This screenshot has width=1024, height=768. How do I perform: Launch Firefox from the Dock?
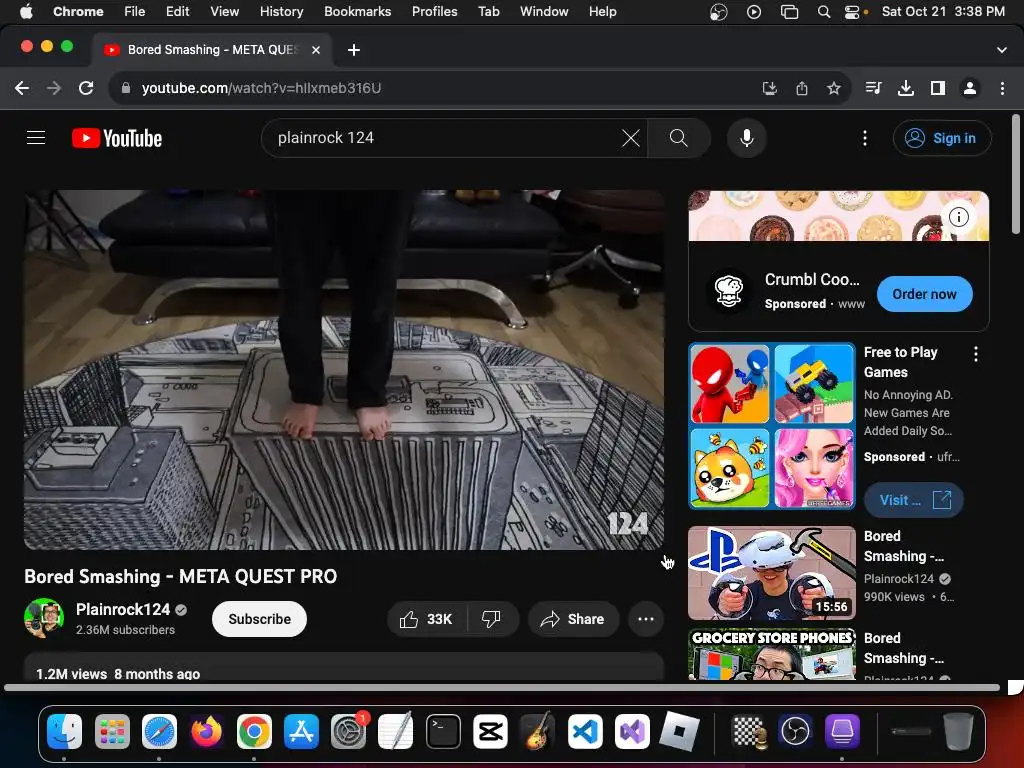206,731
